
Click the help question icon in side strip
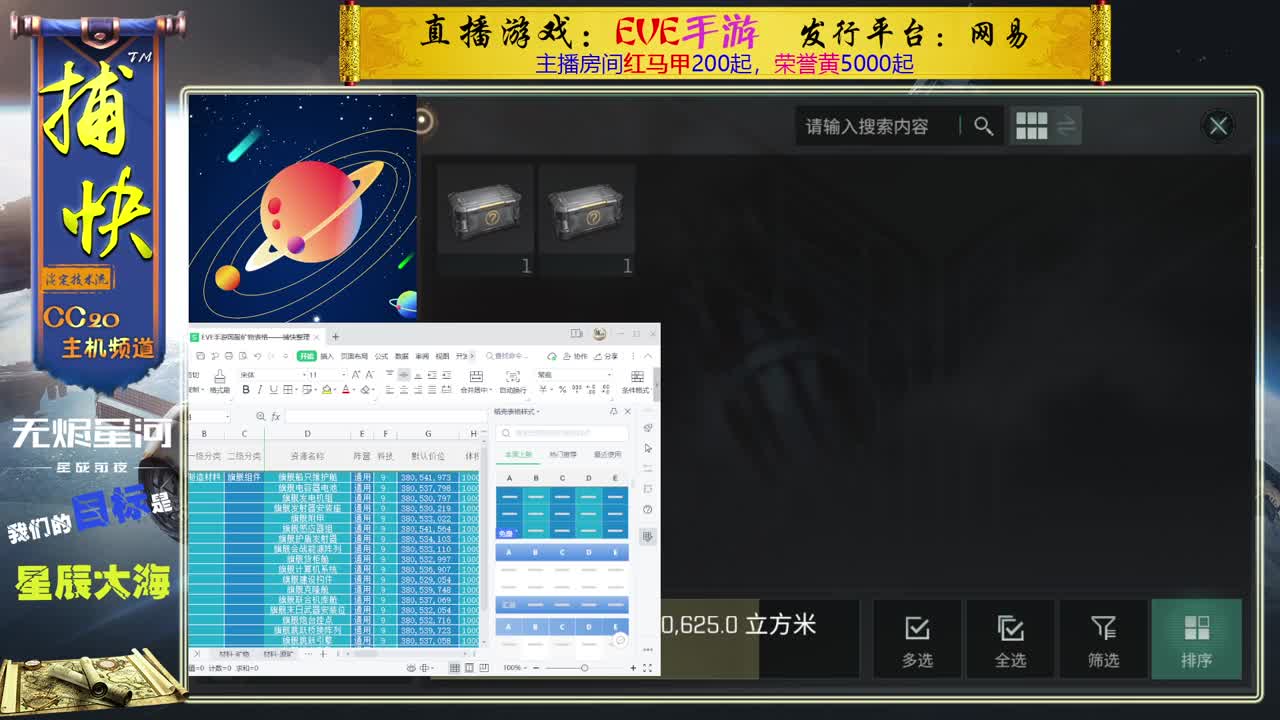click(647, 510)
